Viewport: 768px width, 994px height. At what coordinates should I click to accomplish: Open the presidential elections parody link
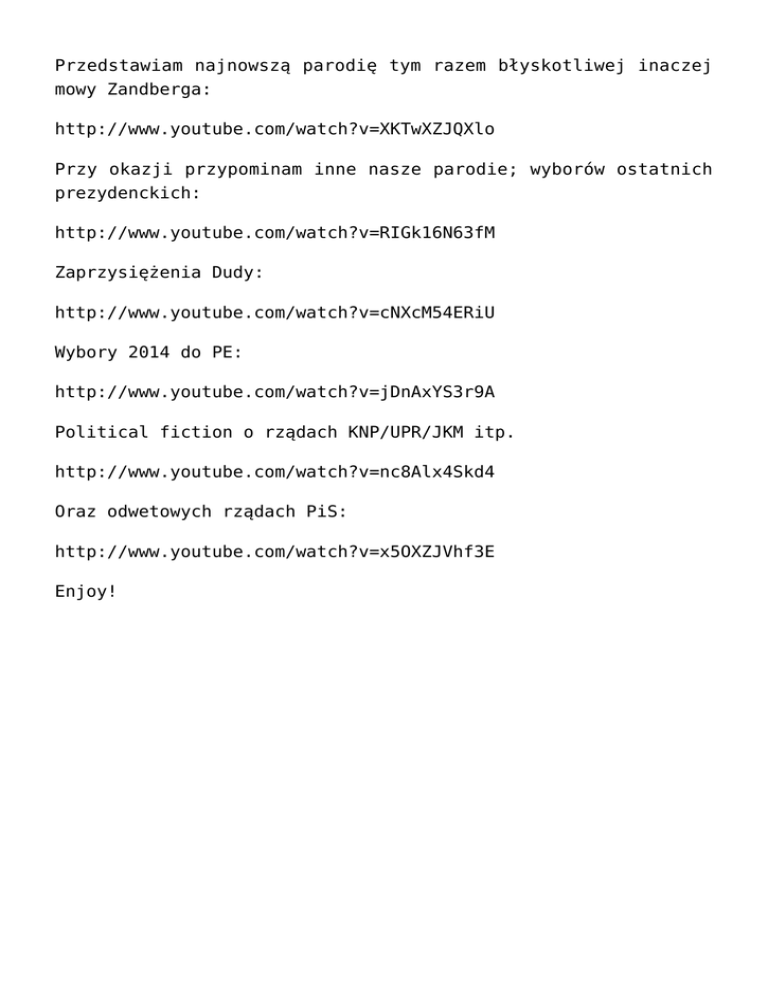pos(275,233)
